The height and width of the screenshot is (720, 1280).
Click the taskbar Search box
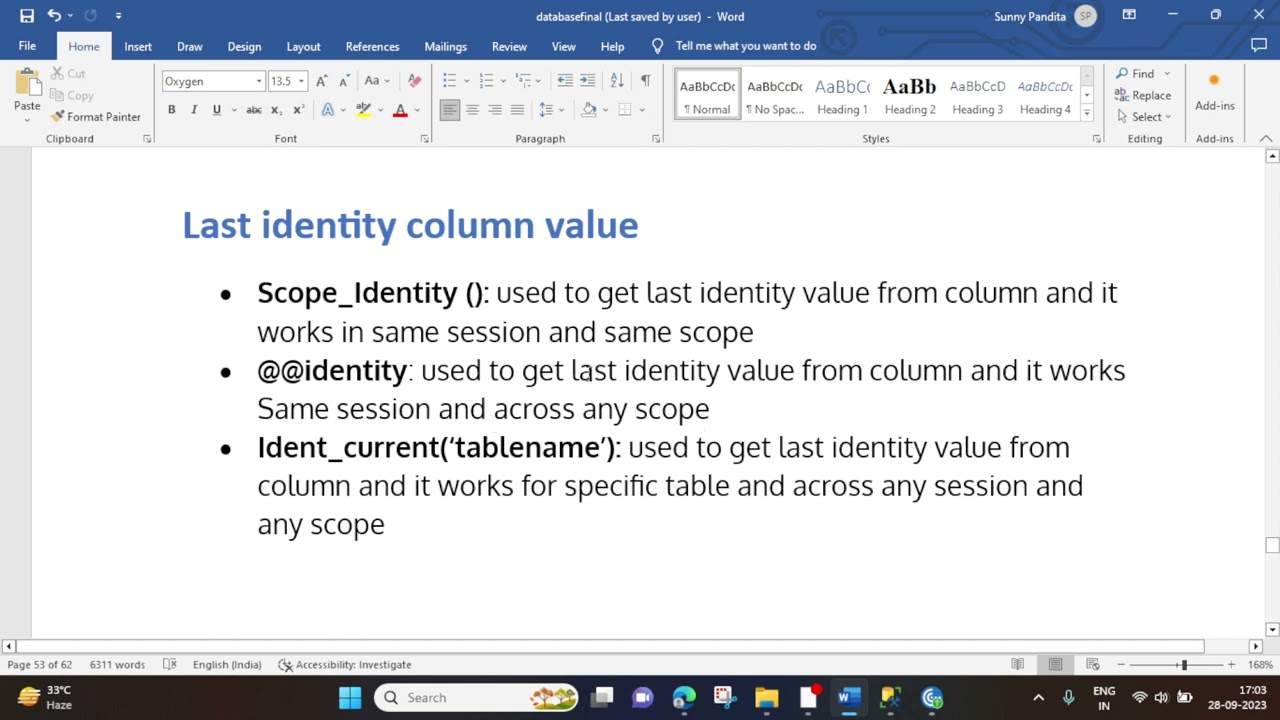pos(477,698)
